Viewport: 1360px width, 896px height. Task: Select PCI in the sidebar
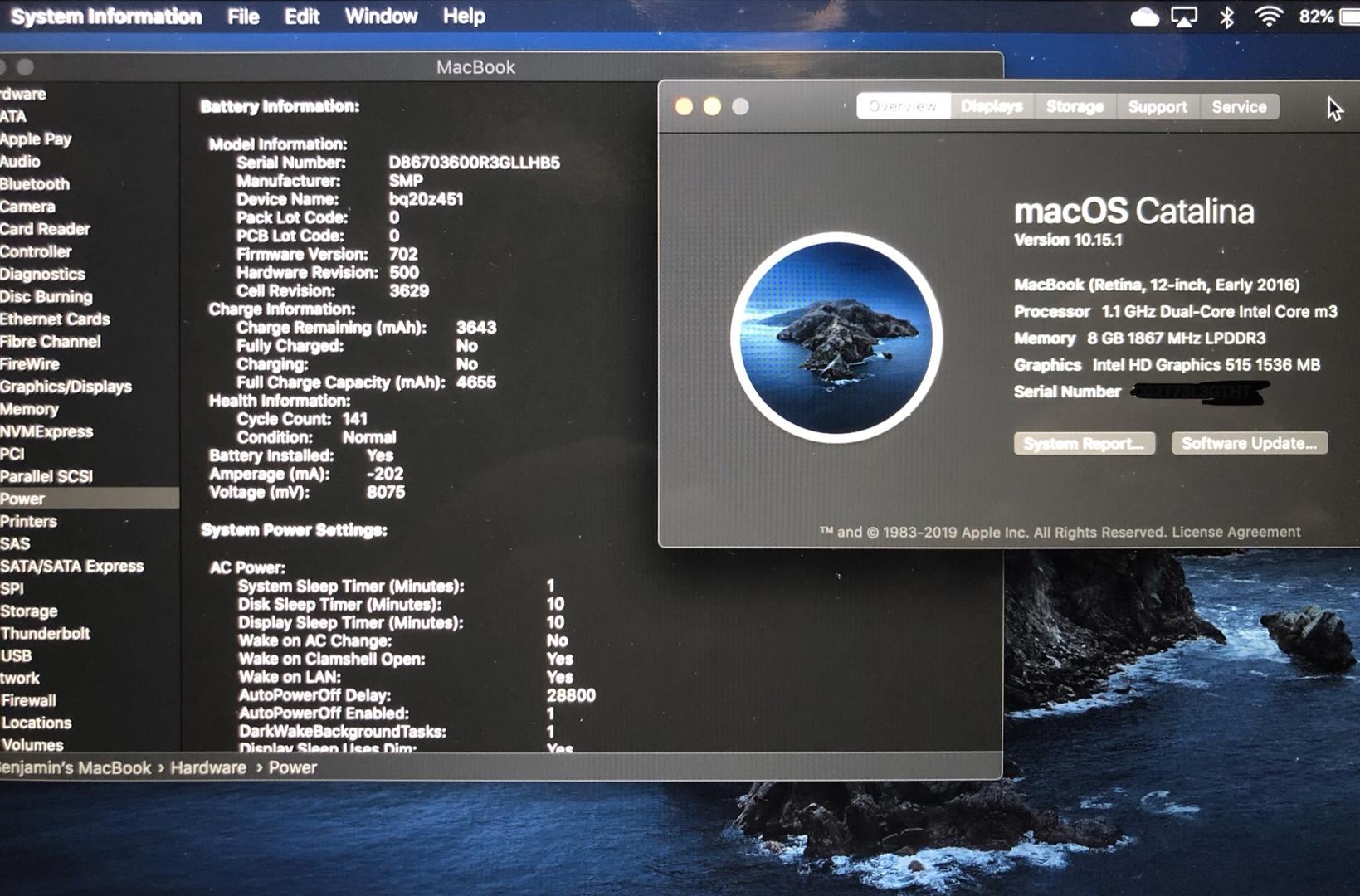12,453
